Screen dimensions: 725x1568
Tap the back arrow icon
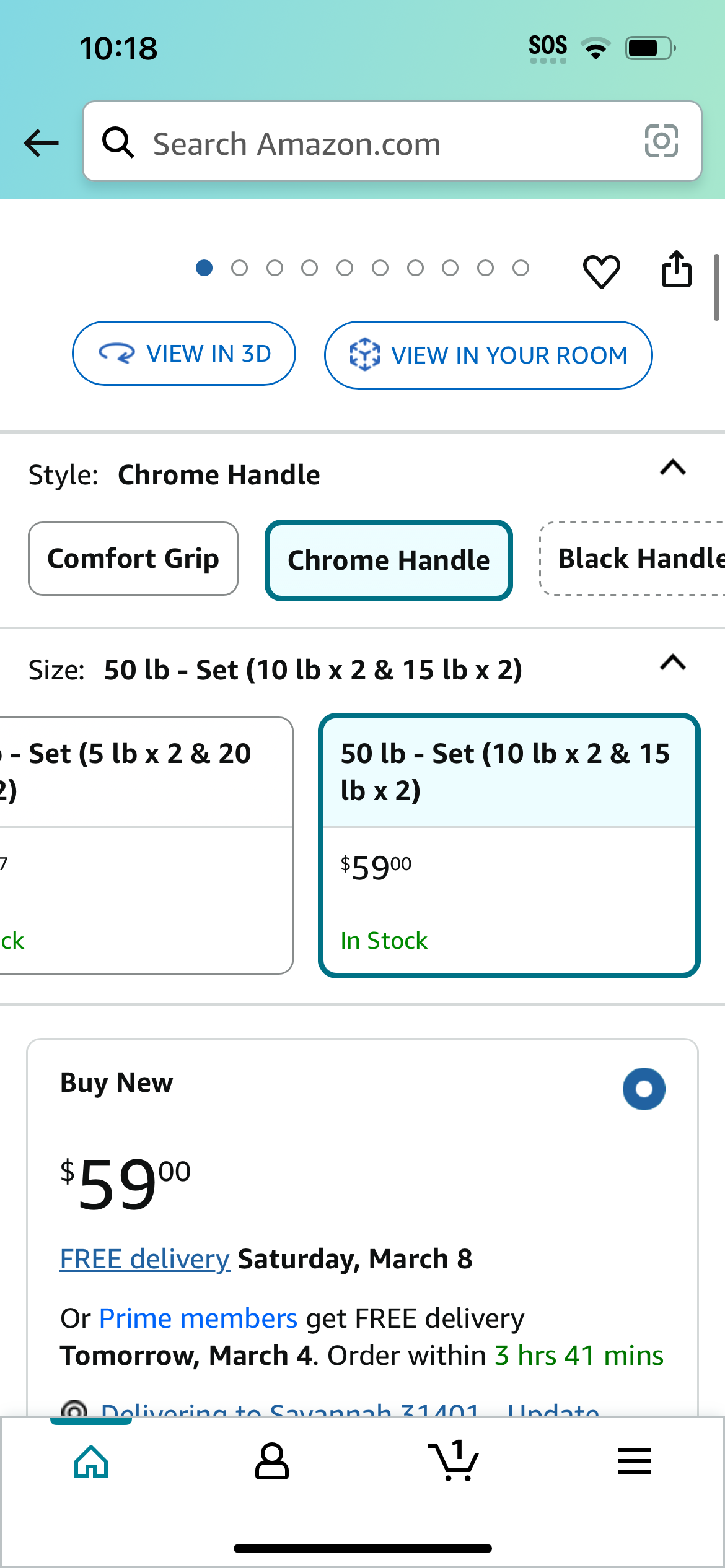click(41, 143)
